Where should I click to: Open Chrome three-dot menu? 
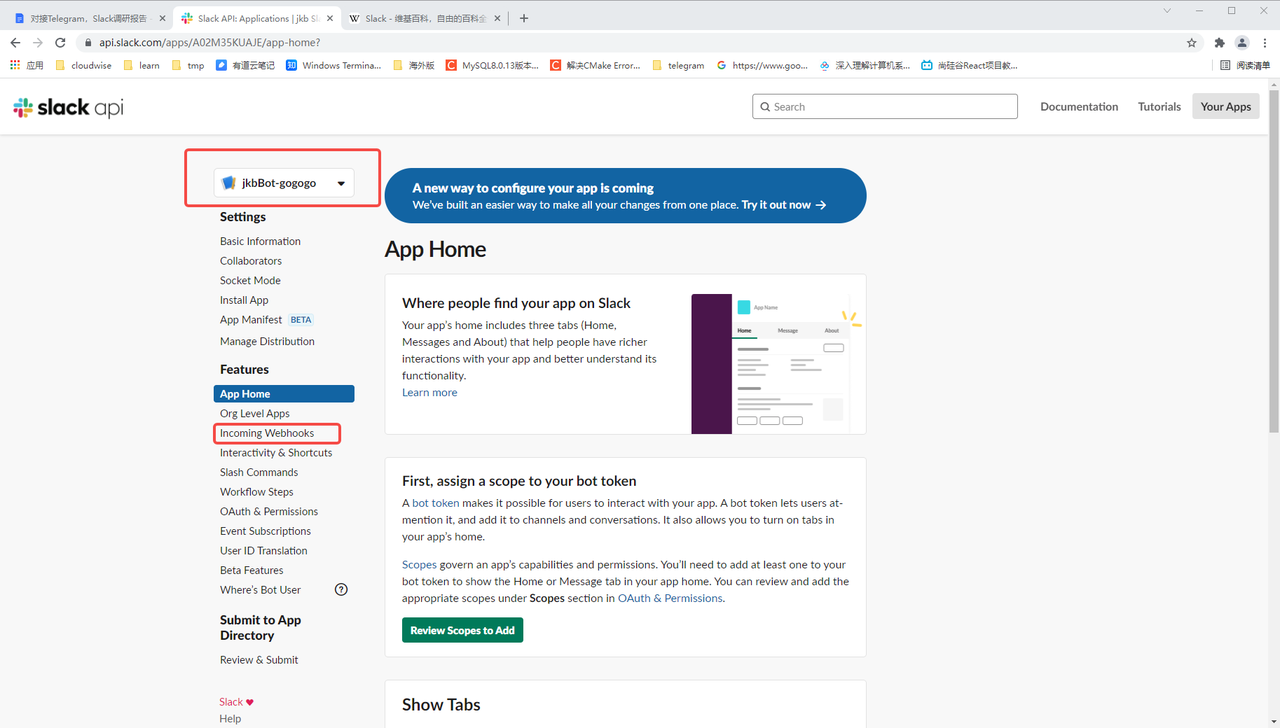point(1265,43)
